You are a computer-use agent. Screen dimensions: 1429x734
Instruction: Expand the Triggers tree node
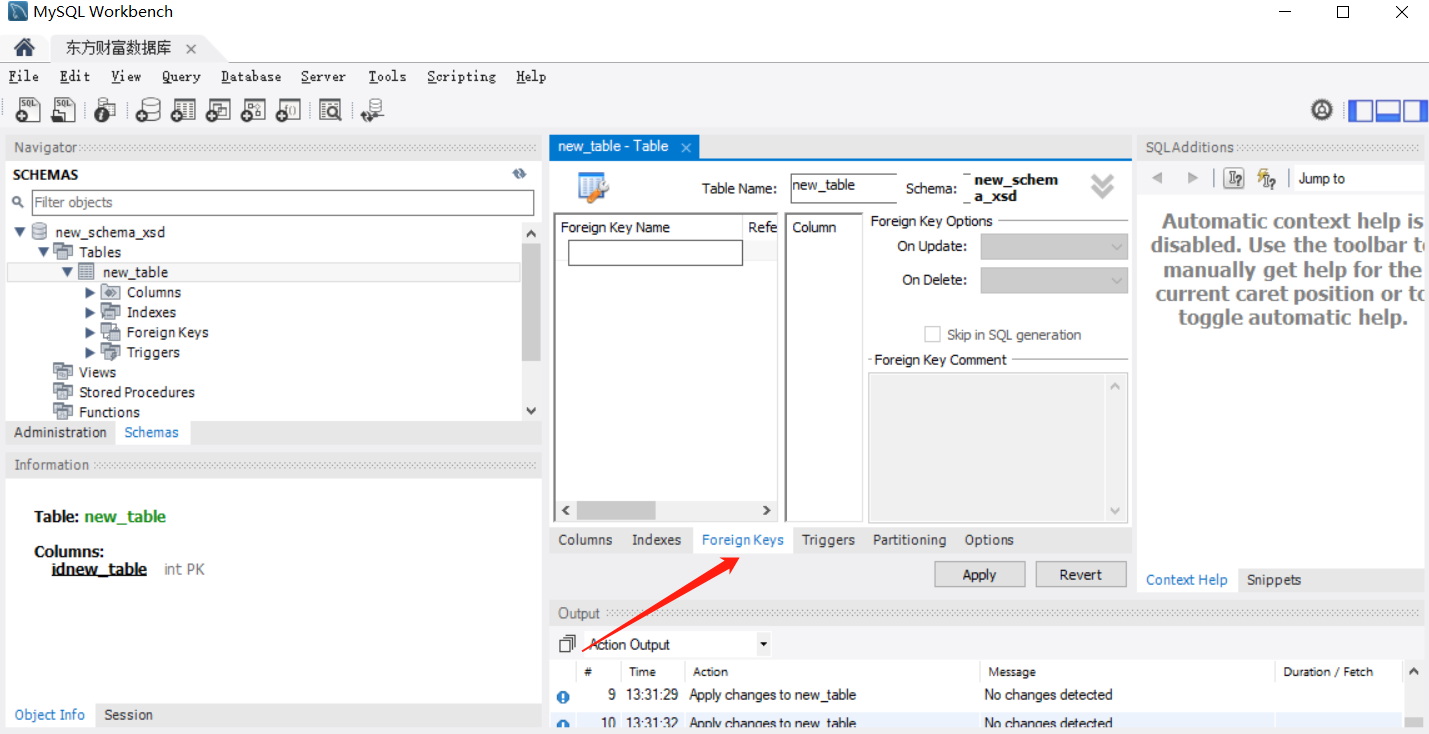[x=90, y=352]
